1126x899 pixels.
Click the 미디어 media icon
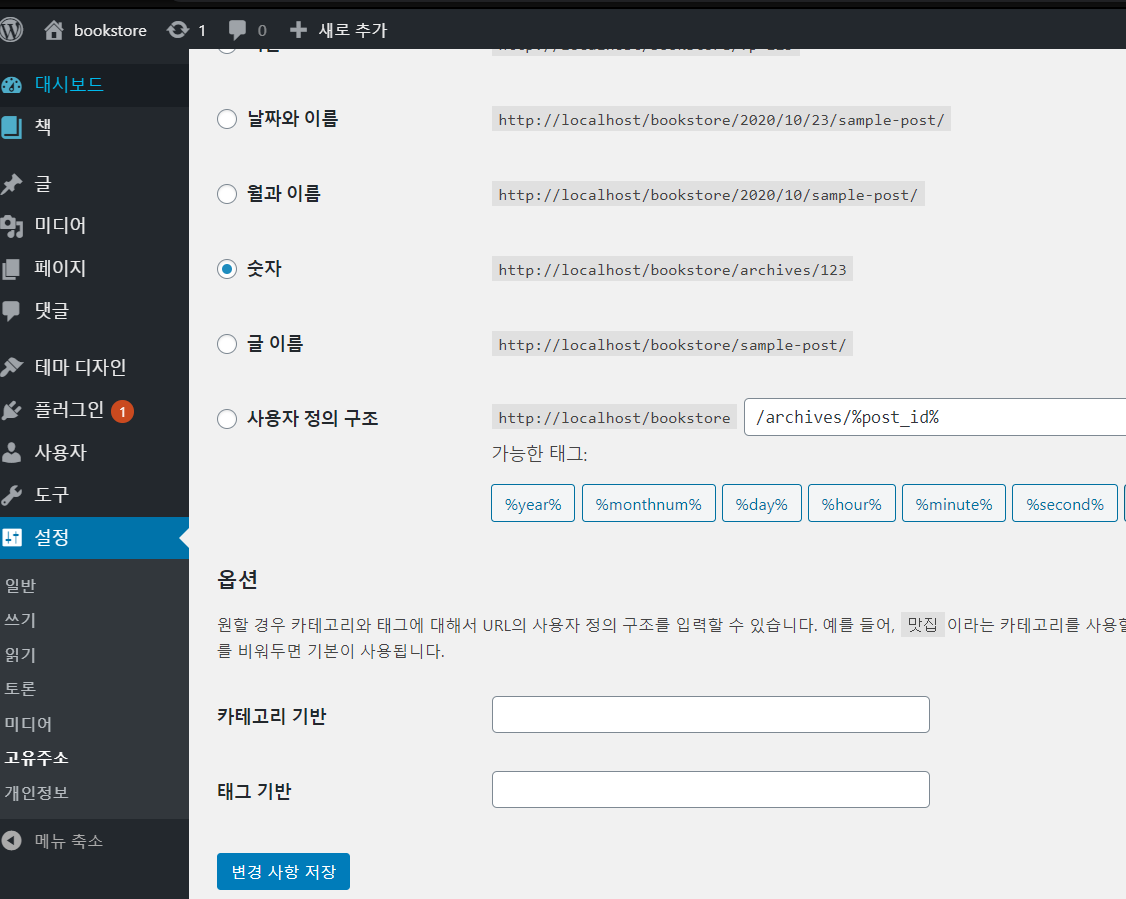(11, 226)
